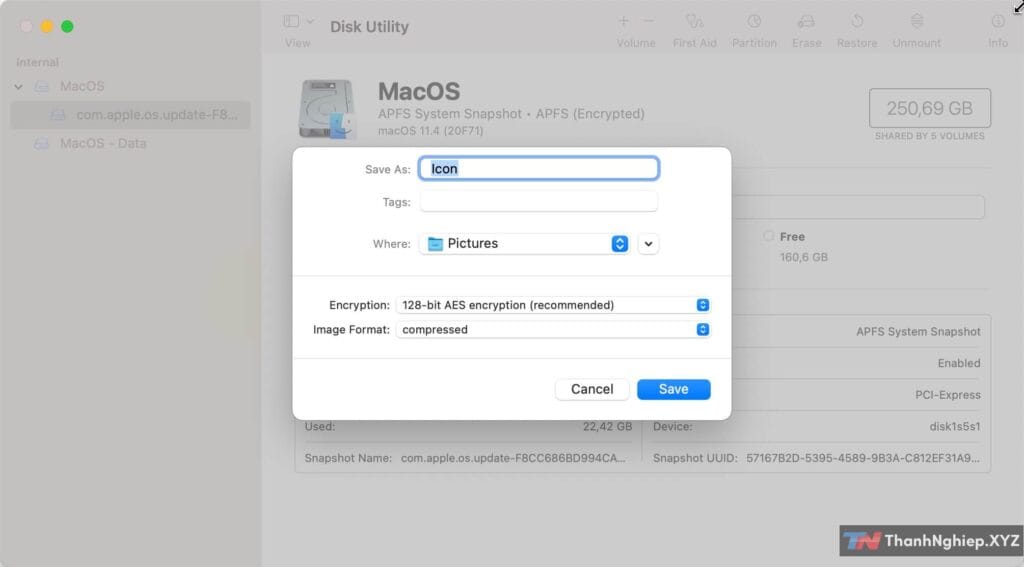Viewport: 1024px width, 567px height.
Task: Click the Partition toolbar icon
Action: pyautogui.click(x=754, y=22)
